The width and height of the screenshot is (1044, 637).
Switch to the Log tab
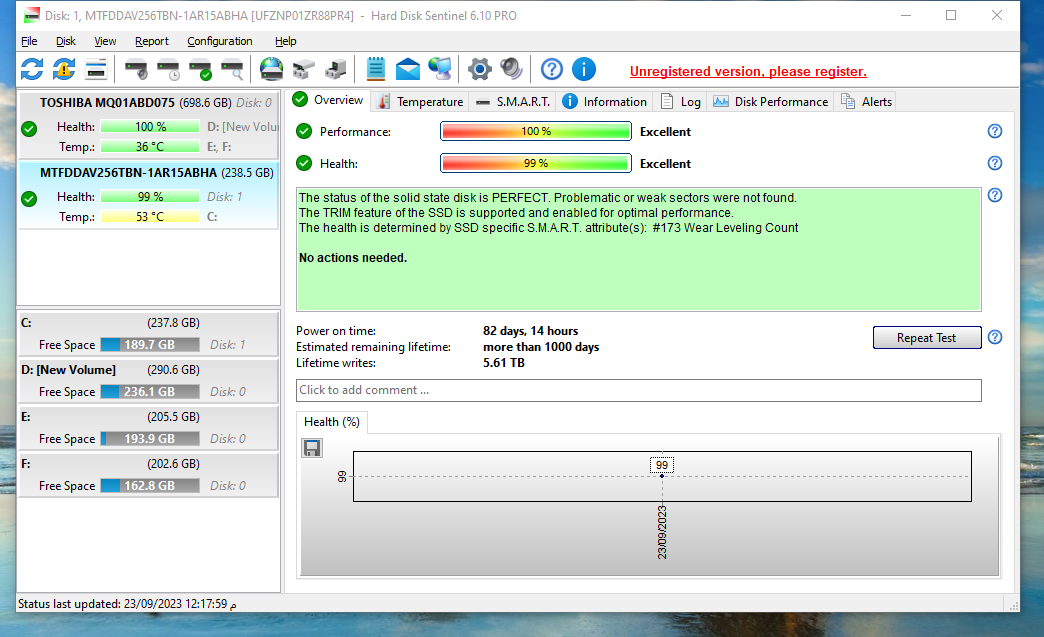click(x=680, y=102)
